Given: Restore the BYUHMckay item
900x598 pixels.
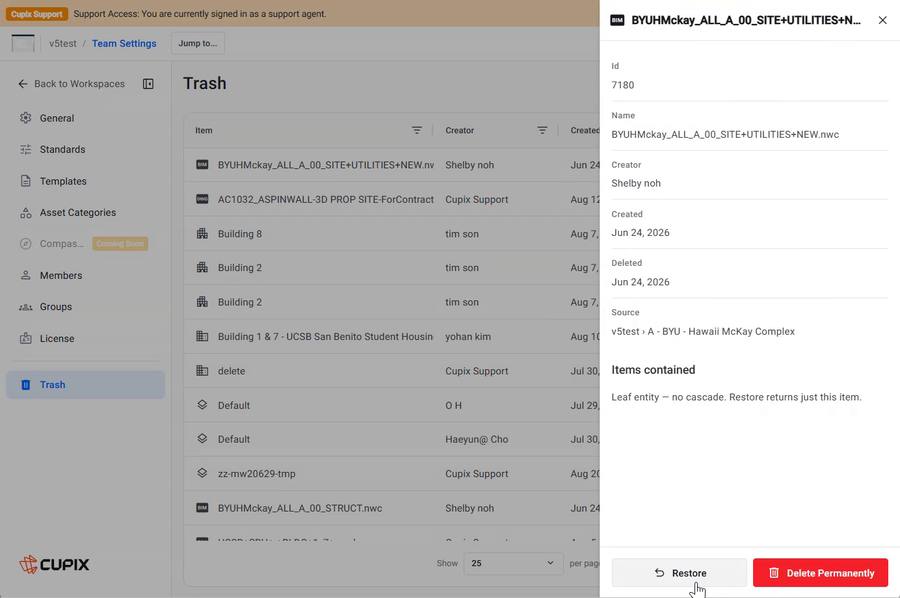Looking at the screenshot, I should point(680,573).
